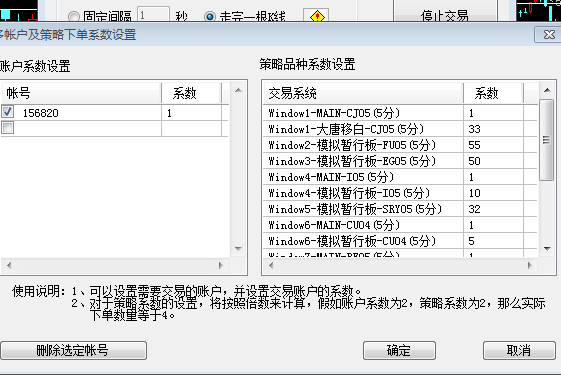Confirm with the 确定 button
The height and width of the screenshot is (375, 561).
pos(399,350)
